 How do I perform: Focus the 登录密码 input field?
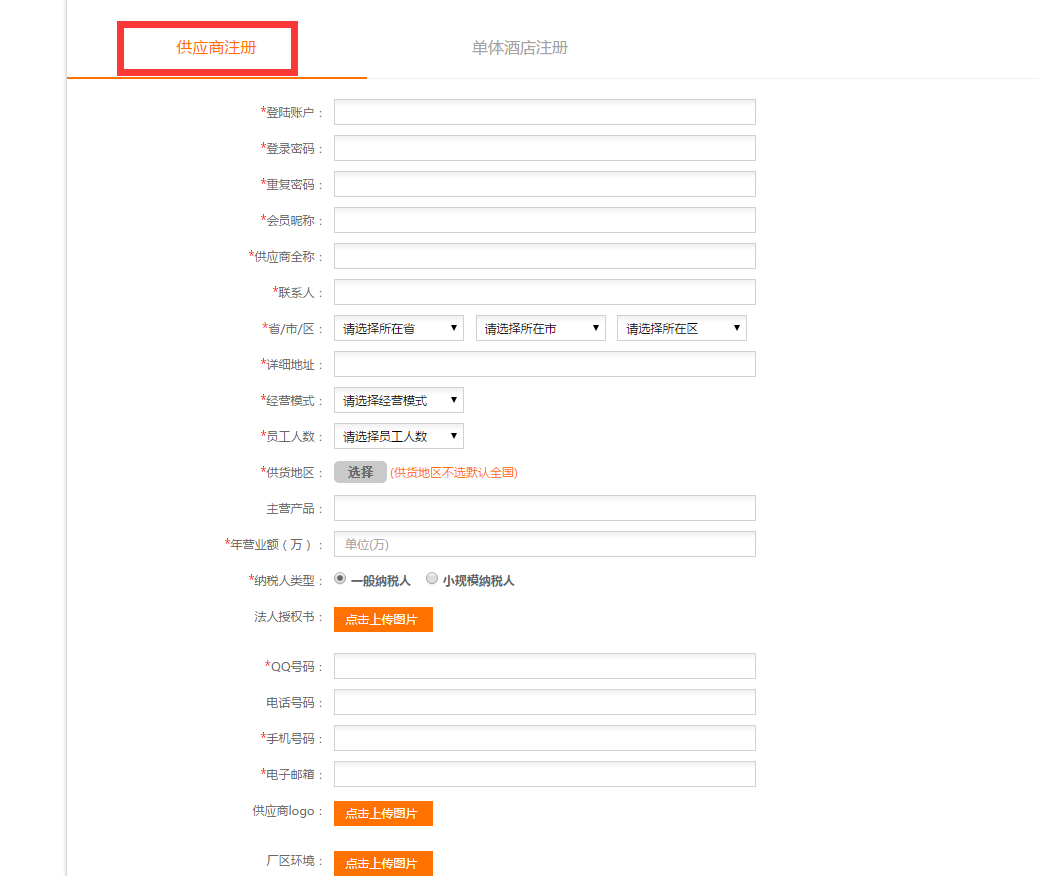(544, 148)
